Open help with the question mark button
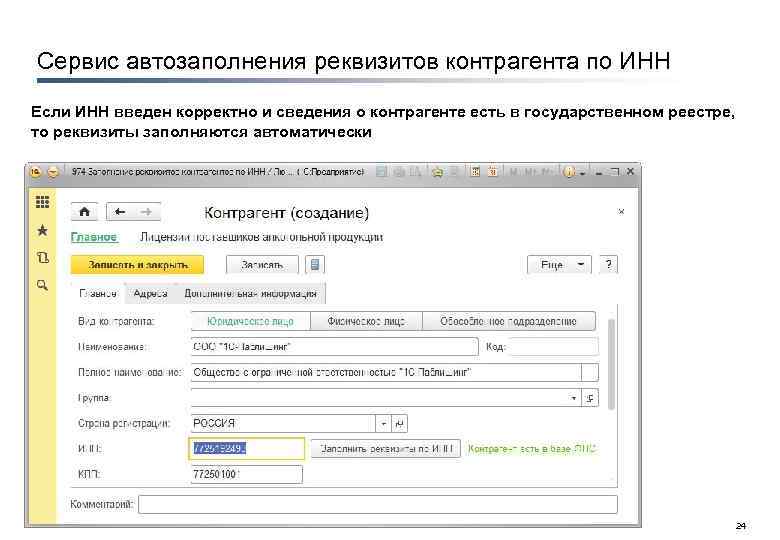Viewport: 780px width, 540px height. [608, 265]
